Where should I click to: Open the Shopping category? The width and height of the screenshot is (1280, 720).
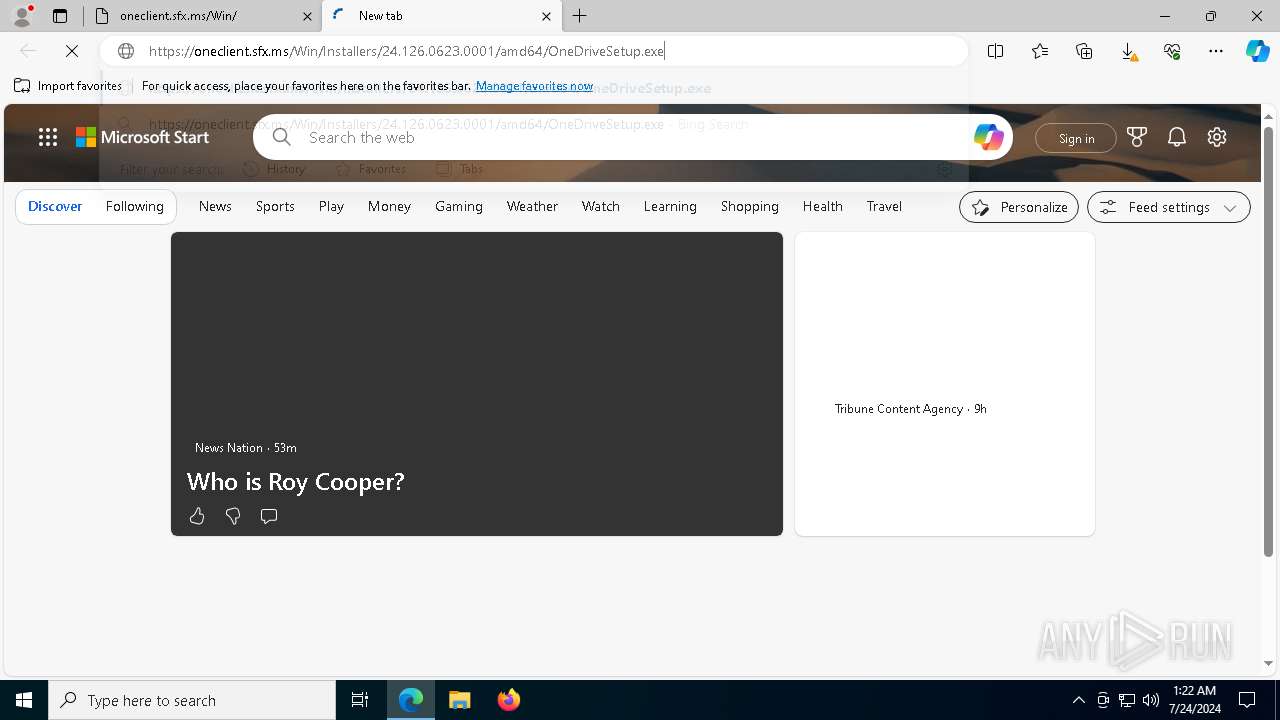tap(749, 207)
